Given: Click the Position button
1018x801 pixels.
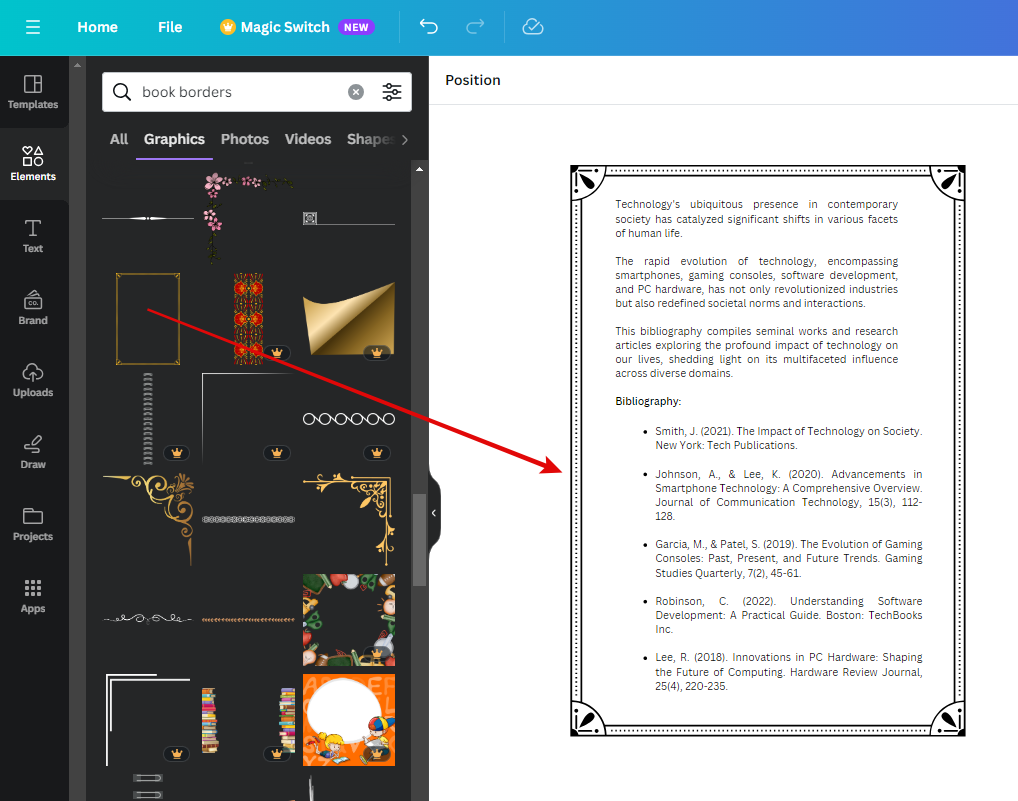Looking at the screenshot, I should click(473, 80).
